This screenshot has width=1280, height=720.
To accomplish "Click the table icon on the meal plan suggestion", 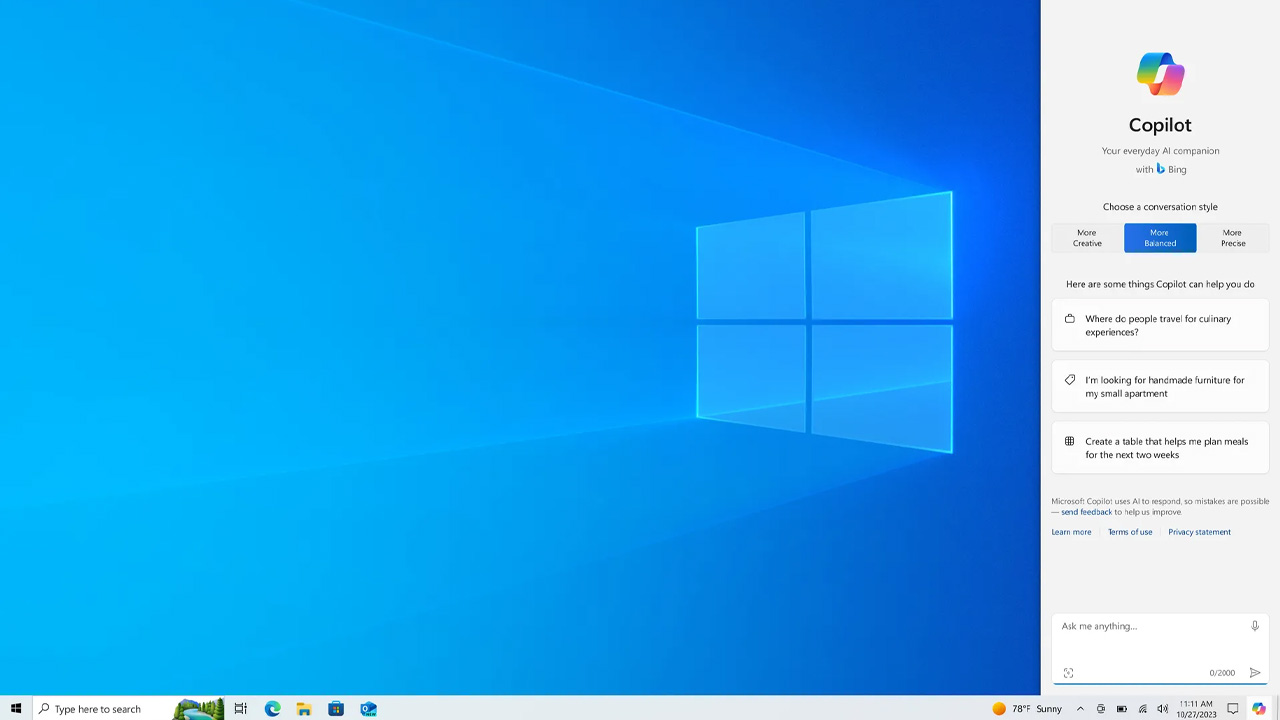I will pos(1069,441).
